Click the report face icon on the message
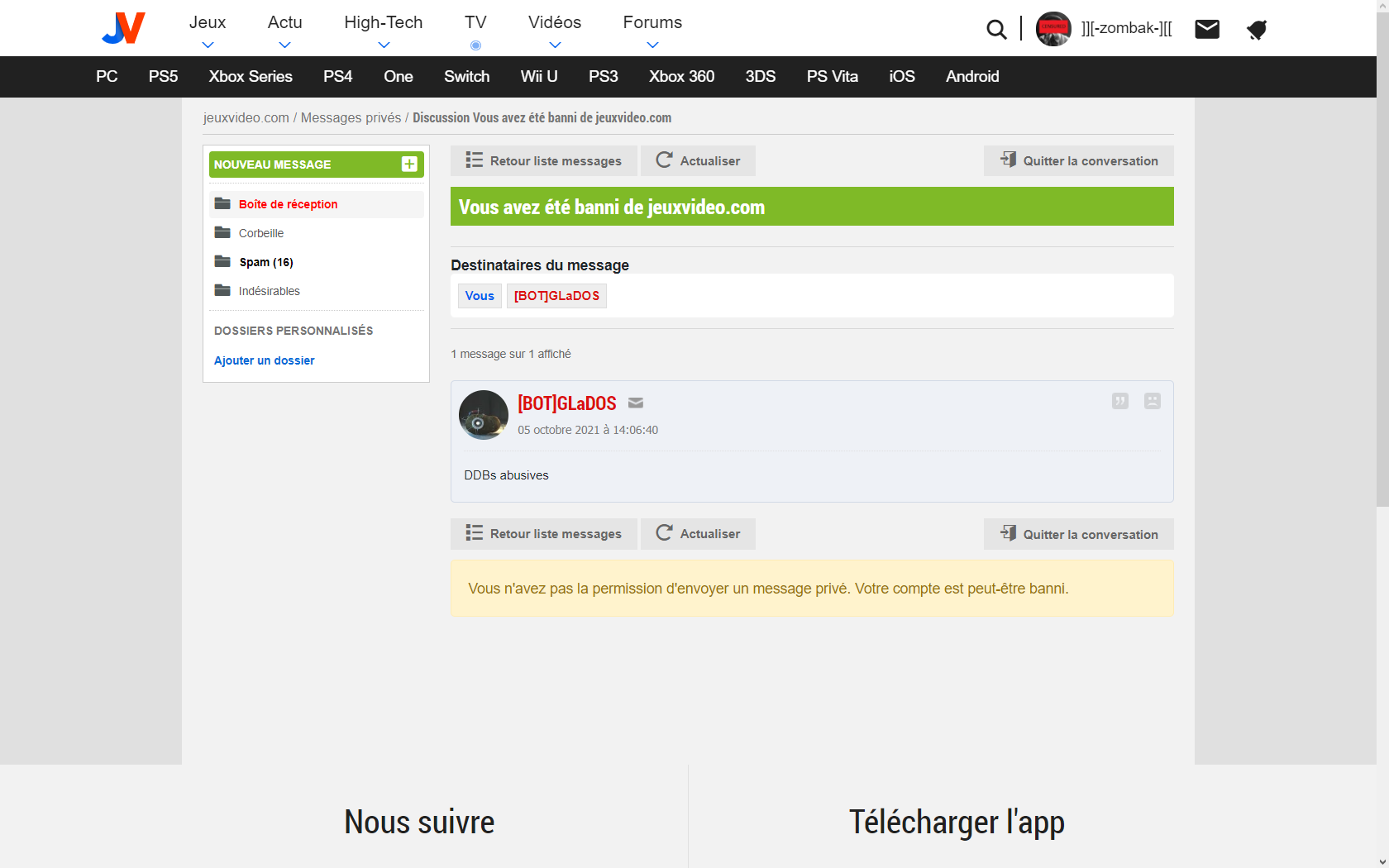 1153,401
